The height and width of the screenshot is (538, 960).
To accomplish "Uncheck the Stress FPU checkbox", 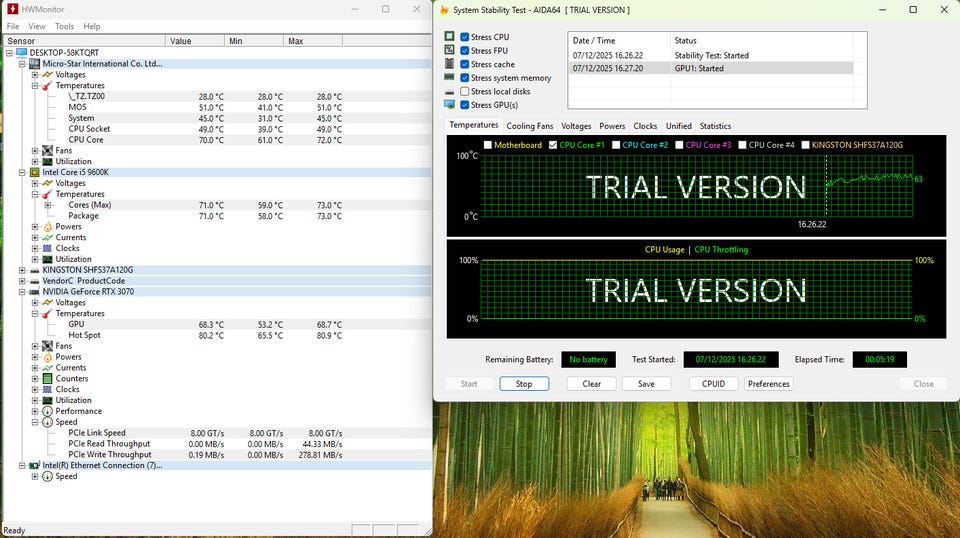I will pos(464,50).
